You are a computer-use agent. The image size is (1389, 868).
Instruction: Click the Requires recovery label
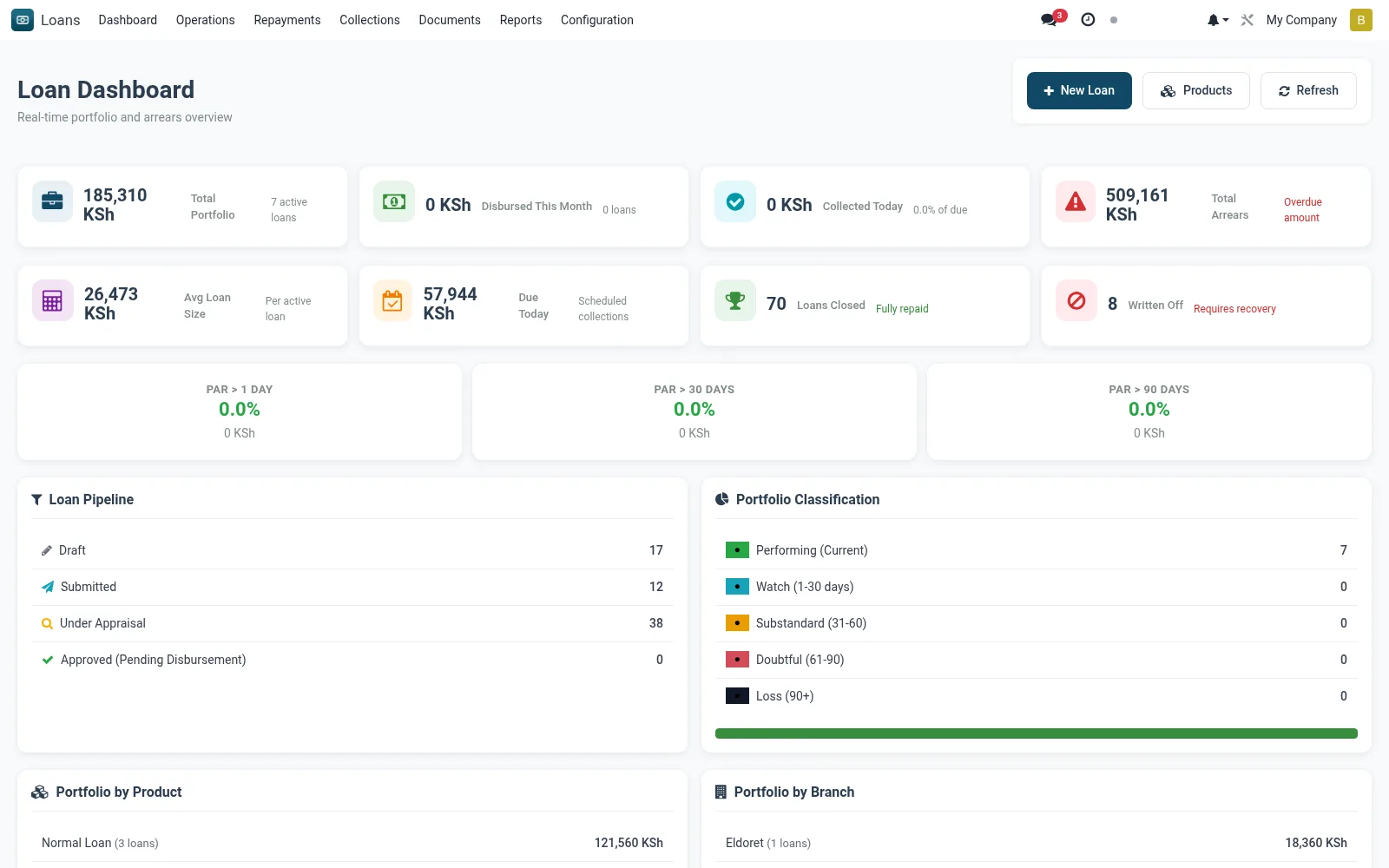click(1234, 309)
